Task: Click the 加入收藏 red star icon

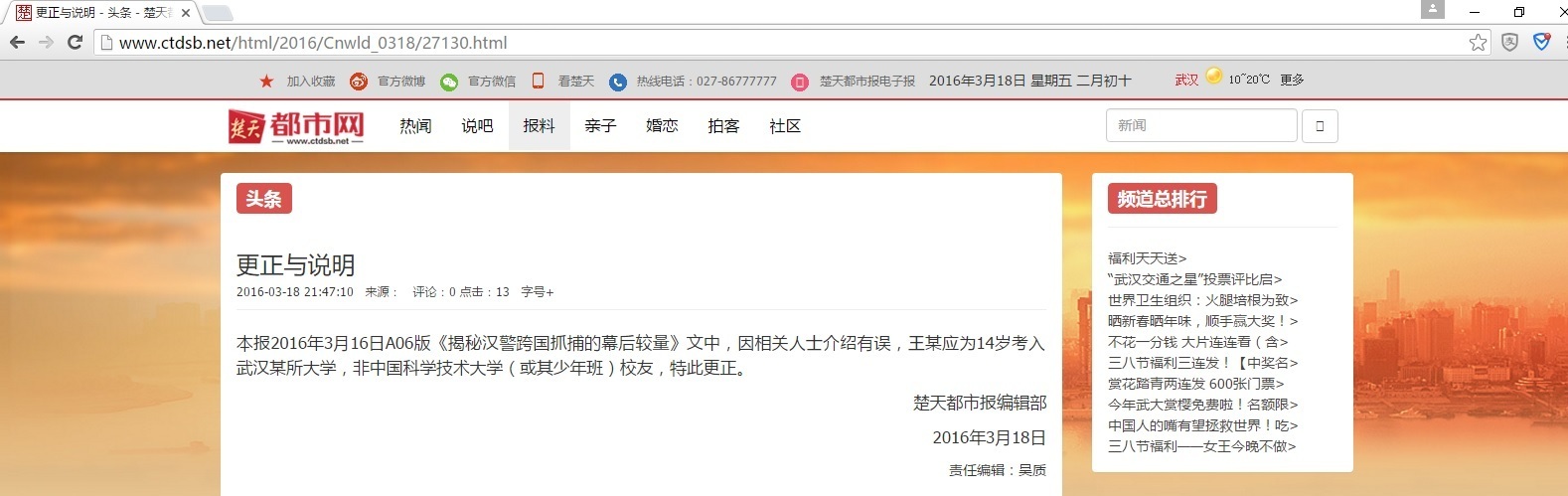Action: [266, 82]
